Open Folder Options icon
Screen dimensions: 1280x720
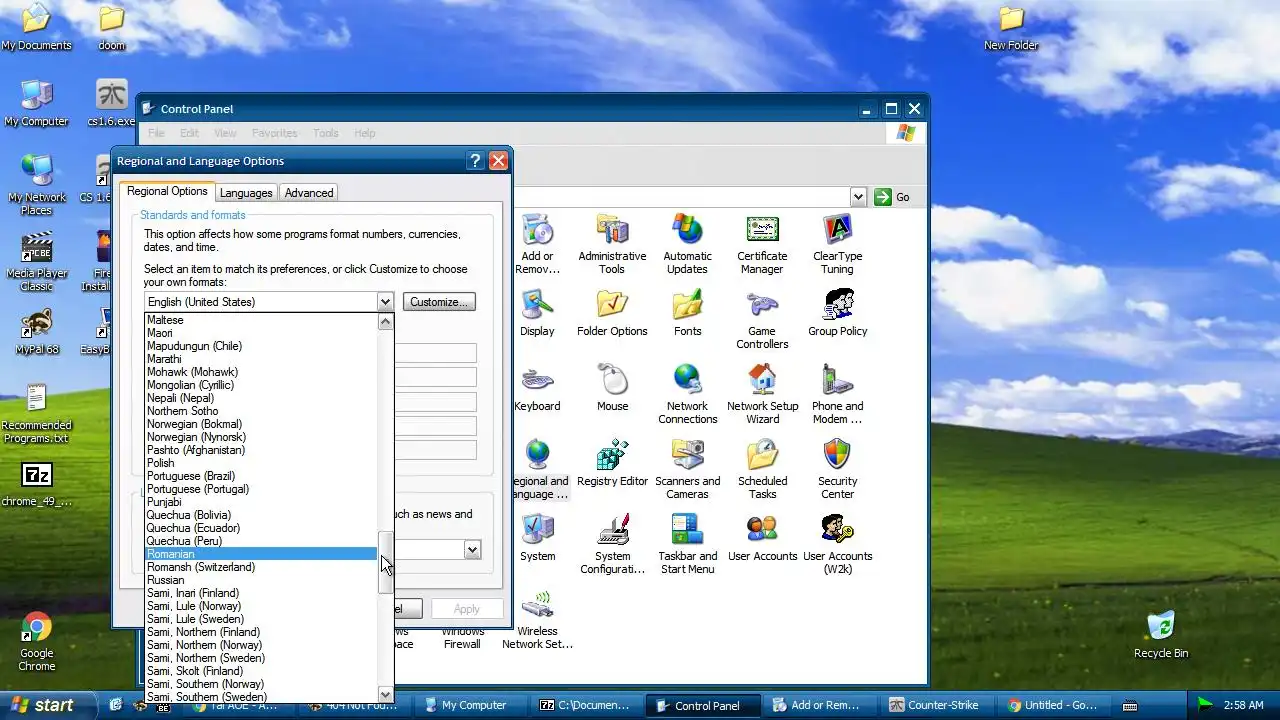(x=612, y=313)
